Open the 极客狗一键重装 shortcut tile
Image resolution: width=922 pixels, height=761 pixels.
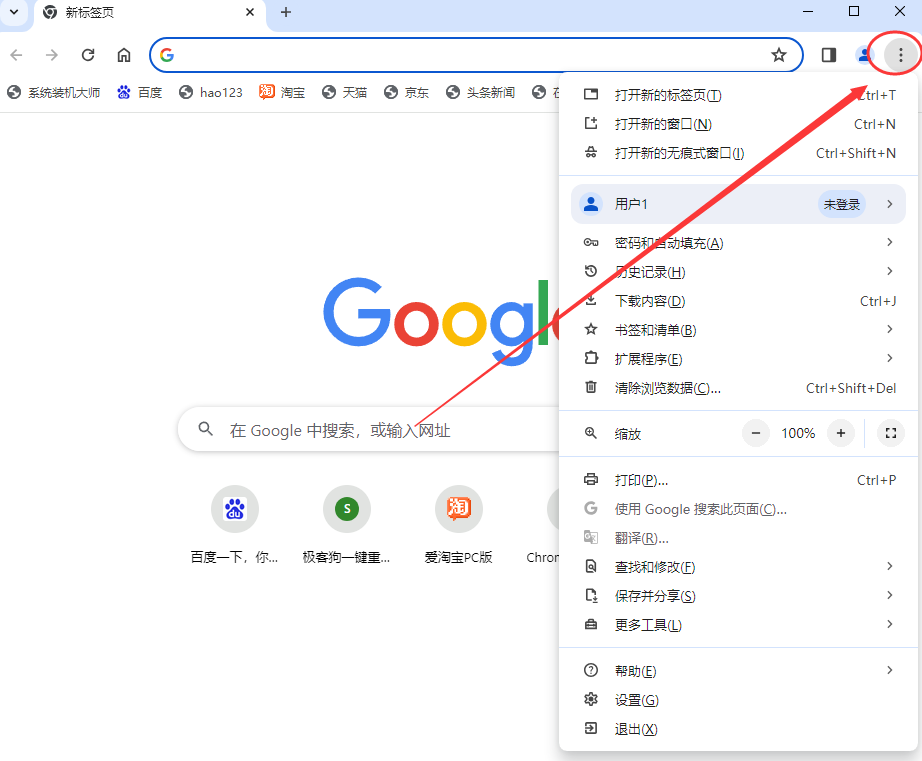point(346,525)
